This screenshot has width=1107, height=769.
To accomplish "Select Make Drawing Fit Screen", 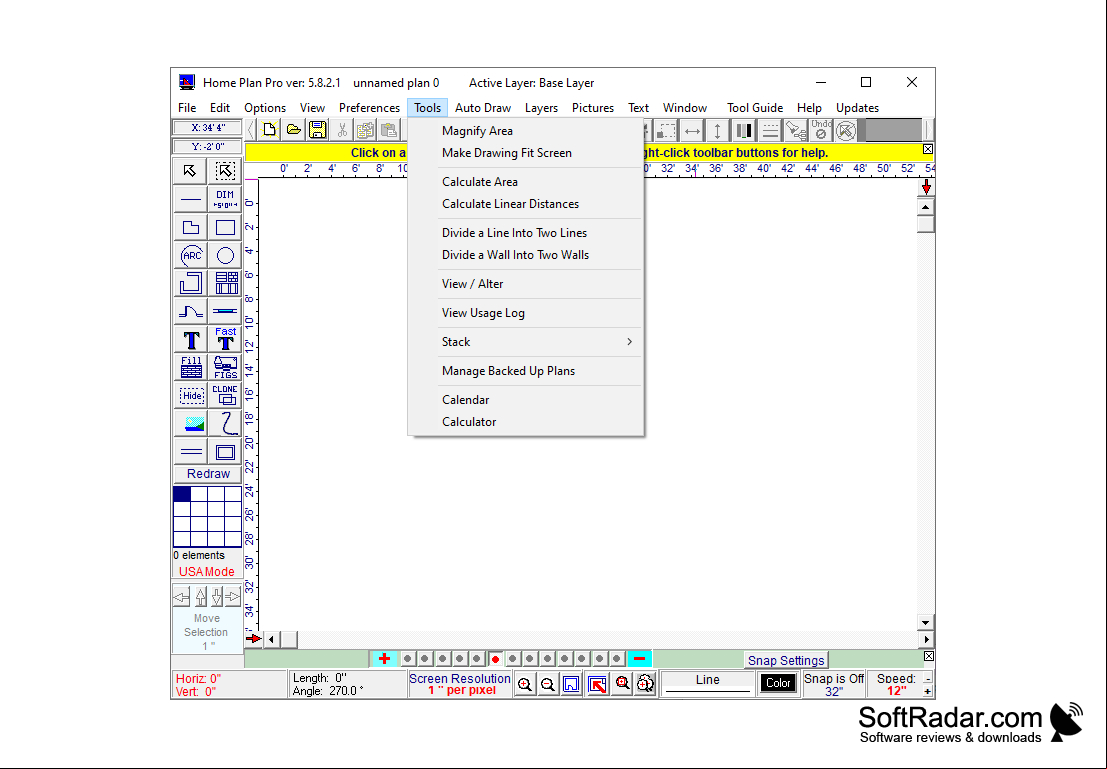I will coord(507,153).
